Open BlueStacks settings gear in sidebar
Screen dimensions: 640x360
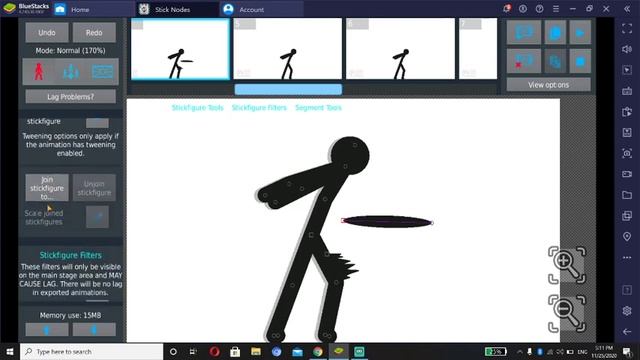(627, 311)
